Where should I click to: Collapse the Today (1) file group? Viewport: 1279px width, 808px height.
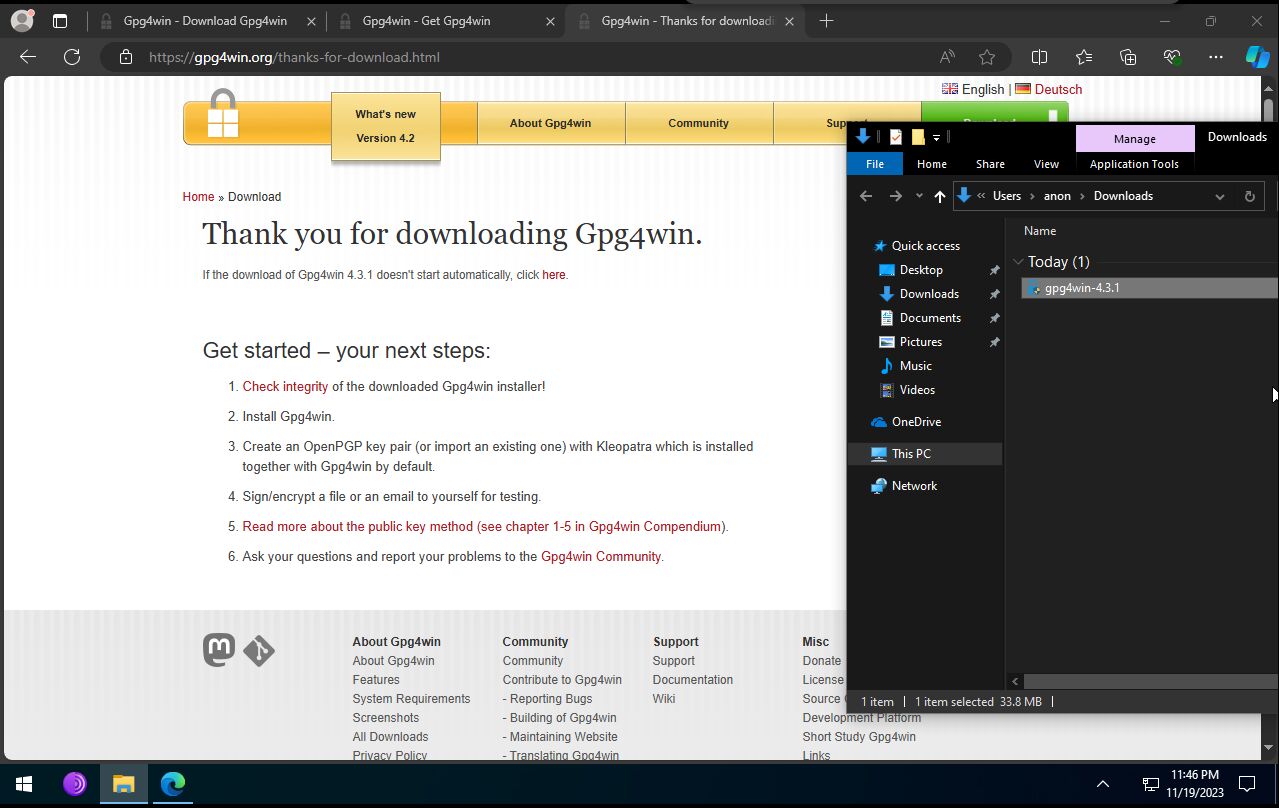1019,262
